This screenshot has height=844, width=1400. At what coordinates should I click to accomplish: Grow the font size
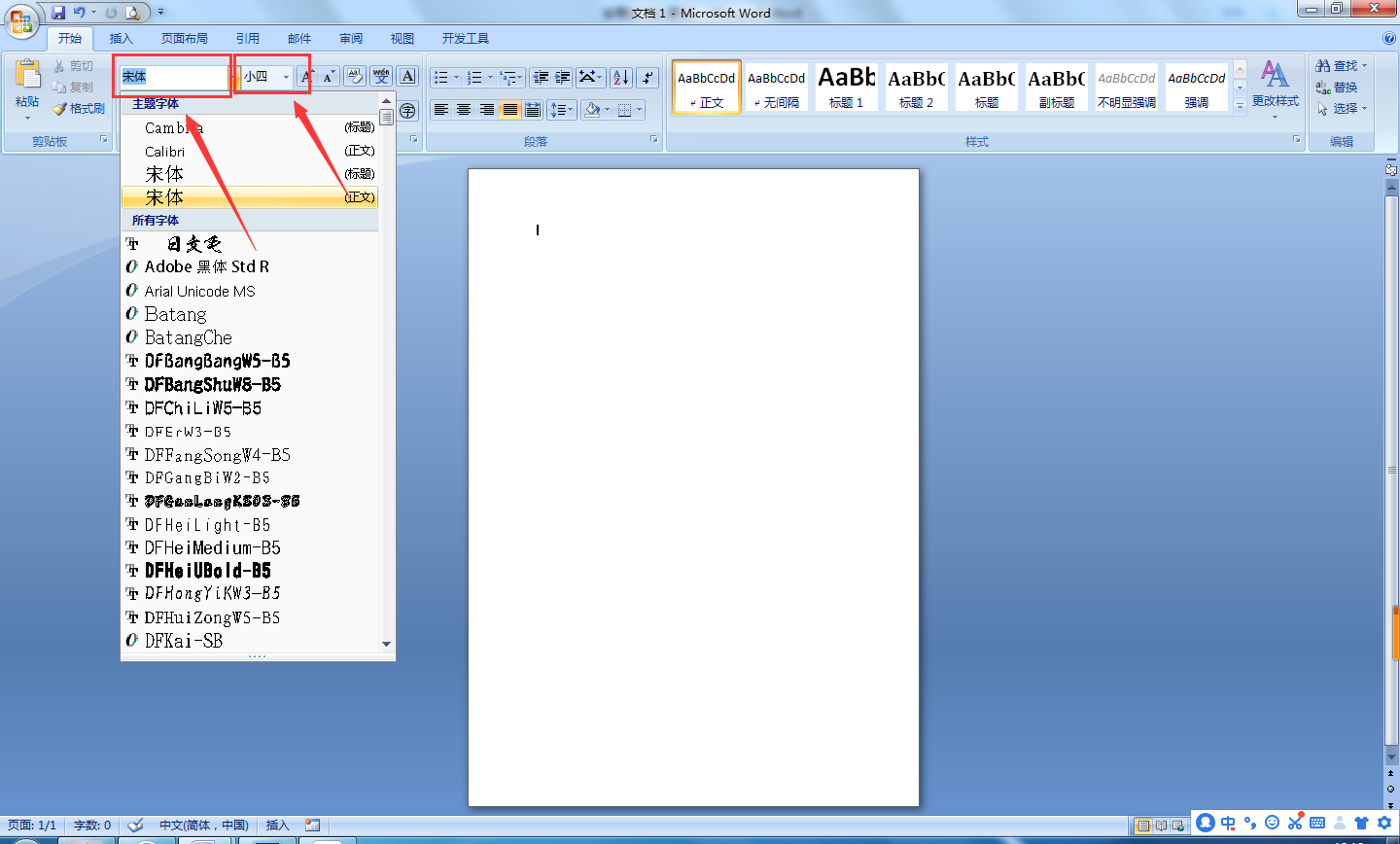(x=307, y=77)
